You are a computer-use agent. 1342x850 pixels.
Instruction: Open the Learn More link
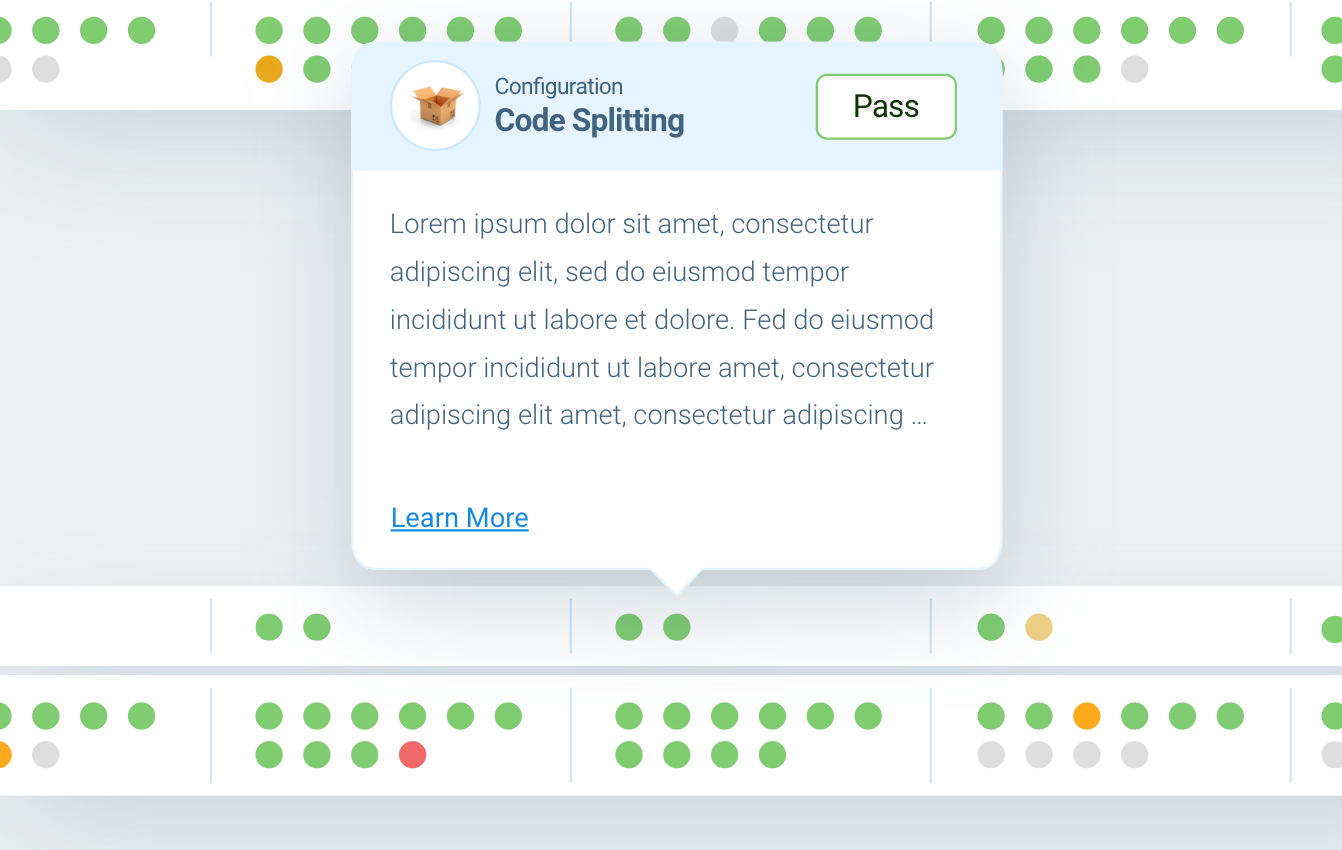coord(459,517)
